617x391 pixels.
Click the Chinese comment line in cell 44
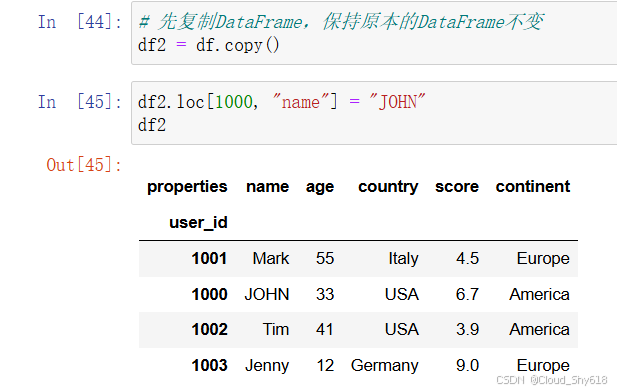[341, 22]
